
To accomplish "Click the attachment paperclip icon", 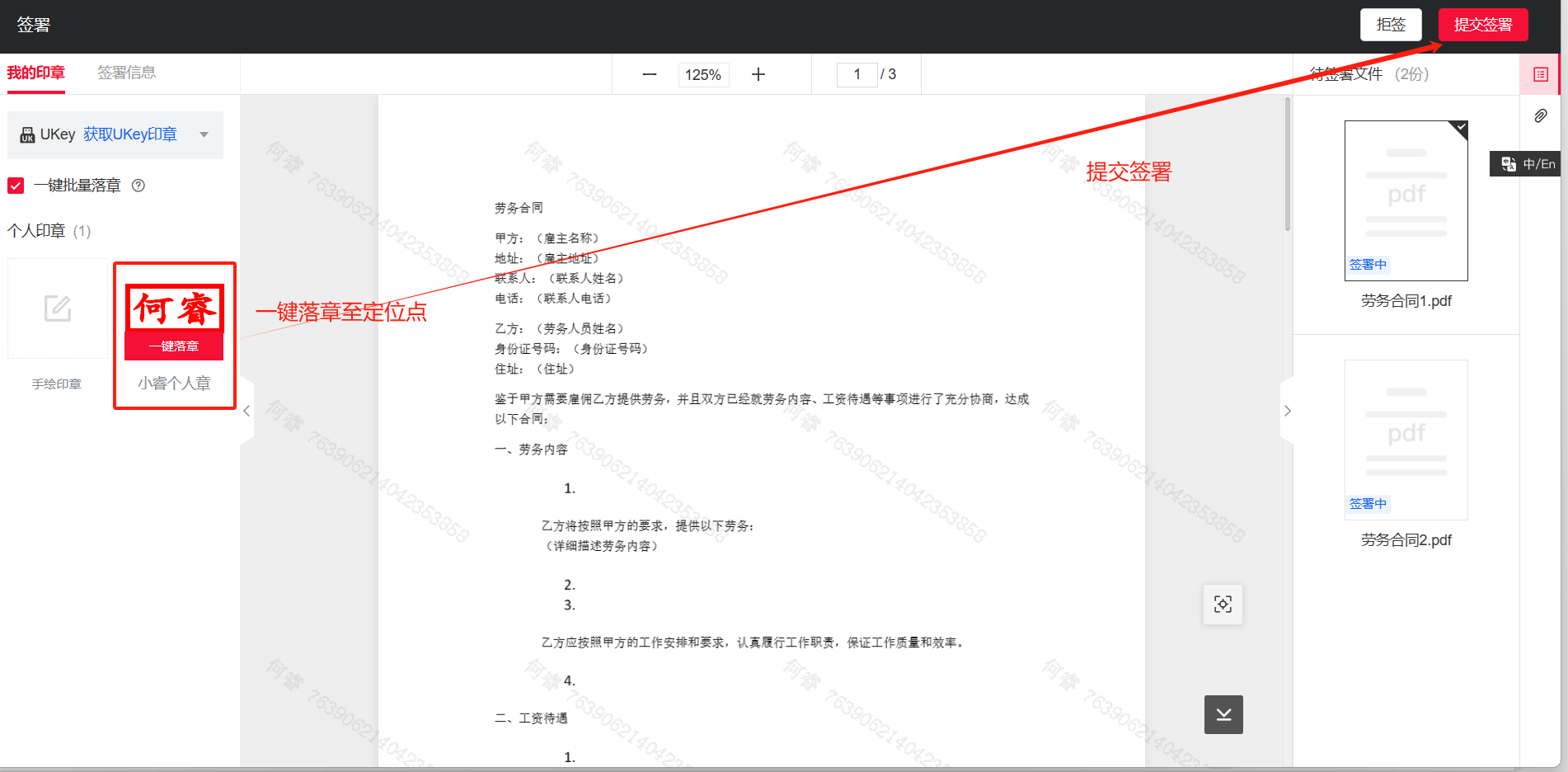I will coord(1540,115).
